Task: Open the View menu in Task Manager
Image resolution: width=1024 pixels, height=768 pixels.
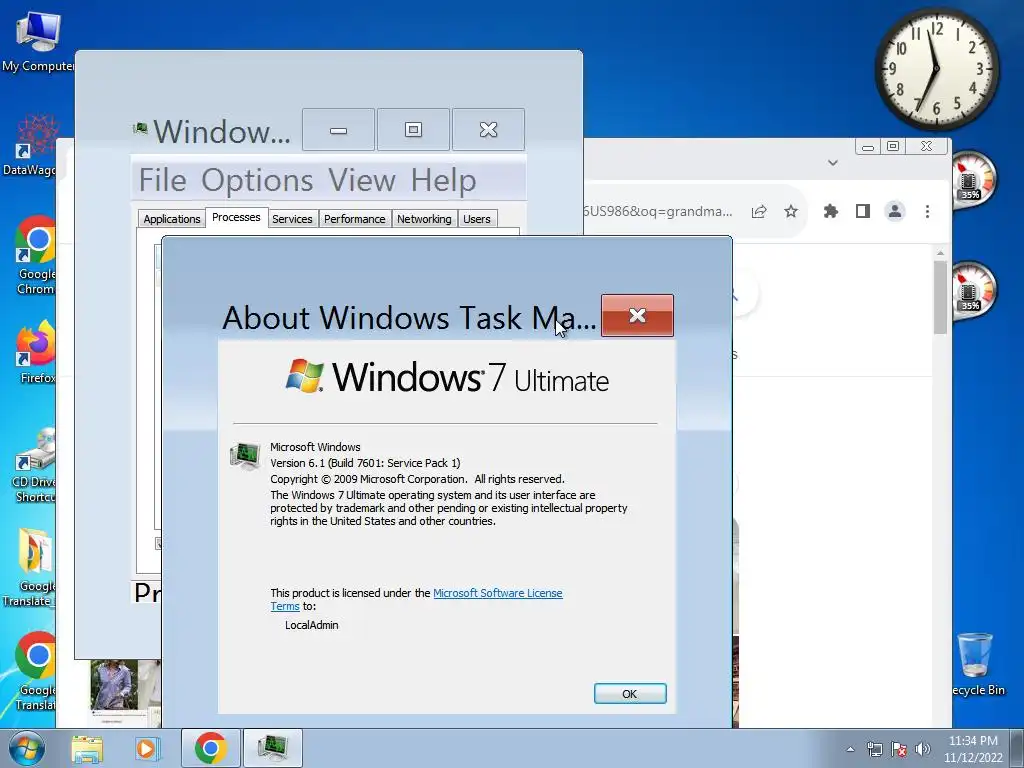Action: [x=362, y=180]
